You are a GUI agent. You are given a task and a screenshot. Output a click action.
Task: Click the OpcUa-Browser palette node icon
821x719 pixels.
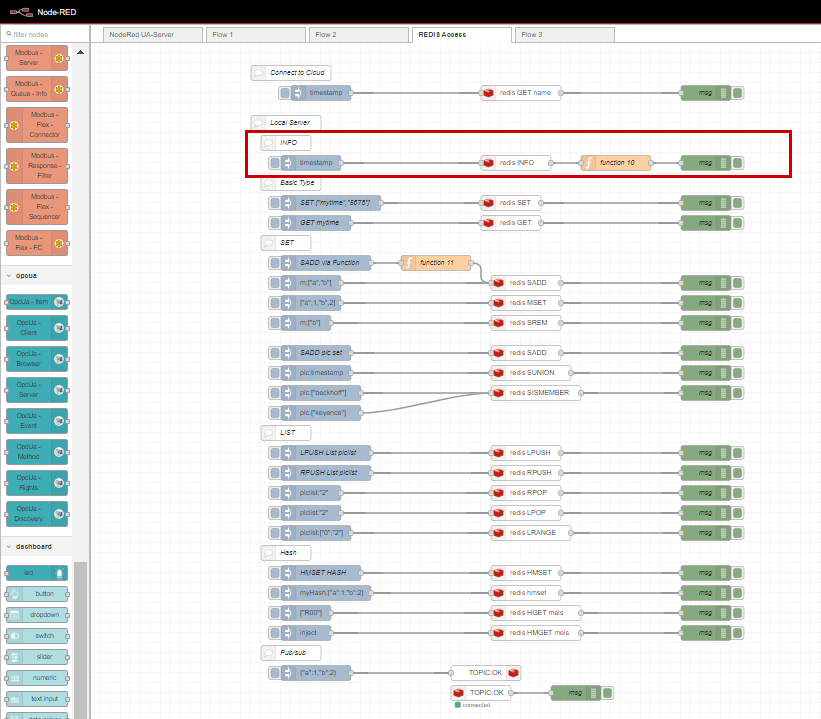coord(59,359)
